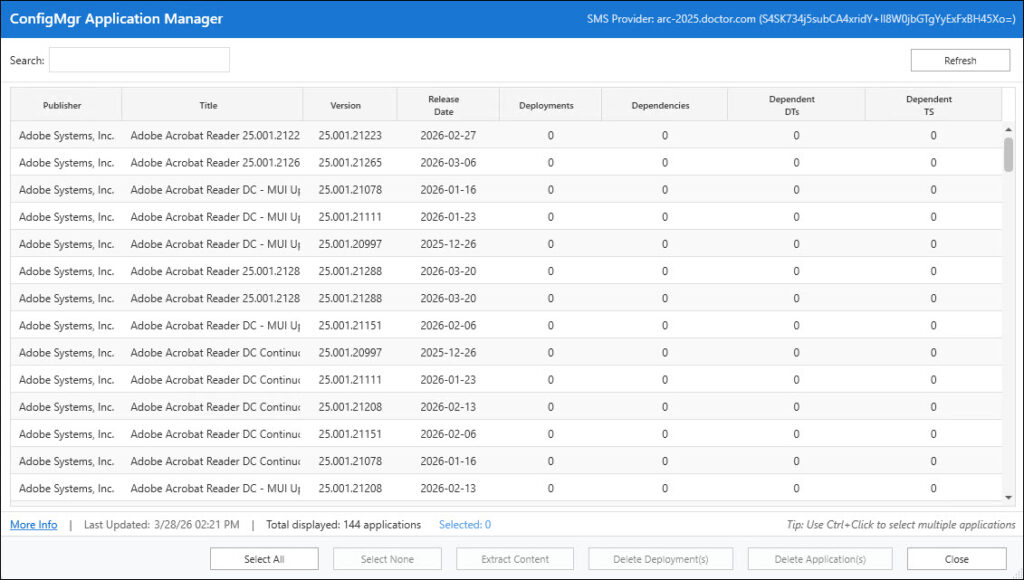Click the Extract Content button
This screenshot has height=580, width=1024.
point(514,559)
